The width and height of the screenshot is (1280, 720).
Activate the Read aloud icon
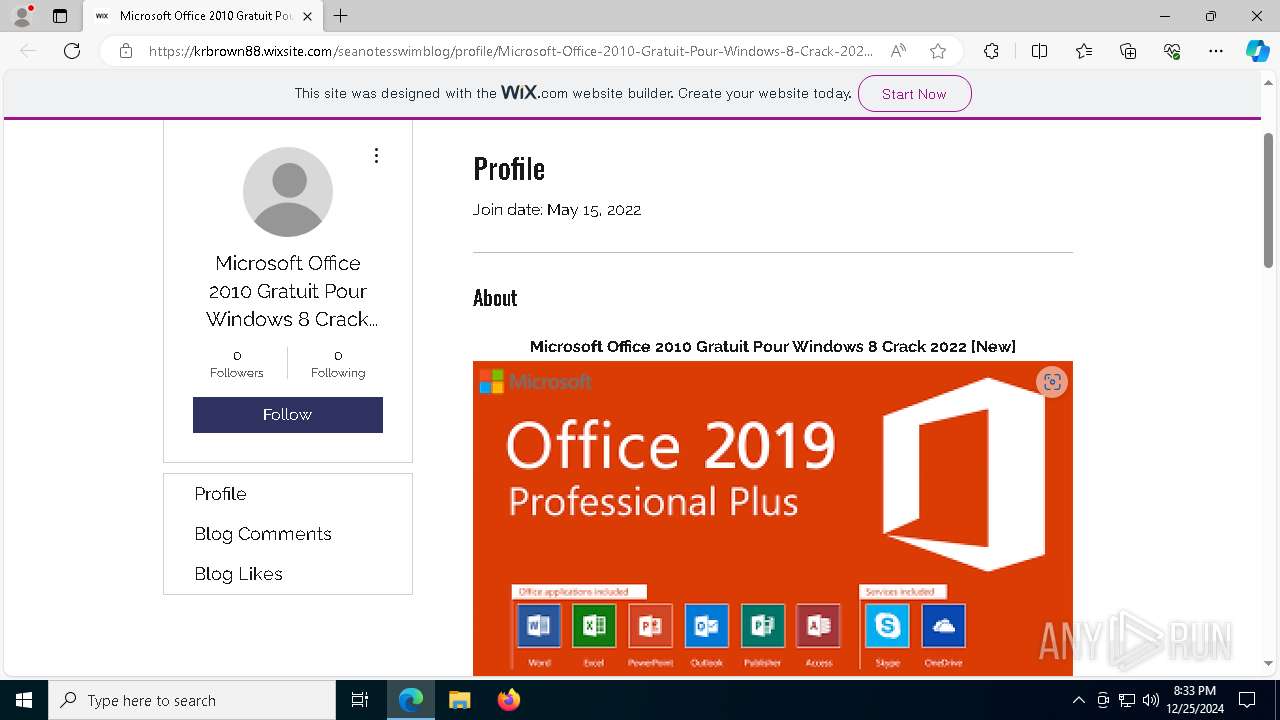[898, 51]
